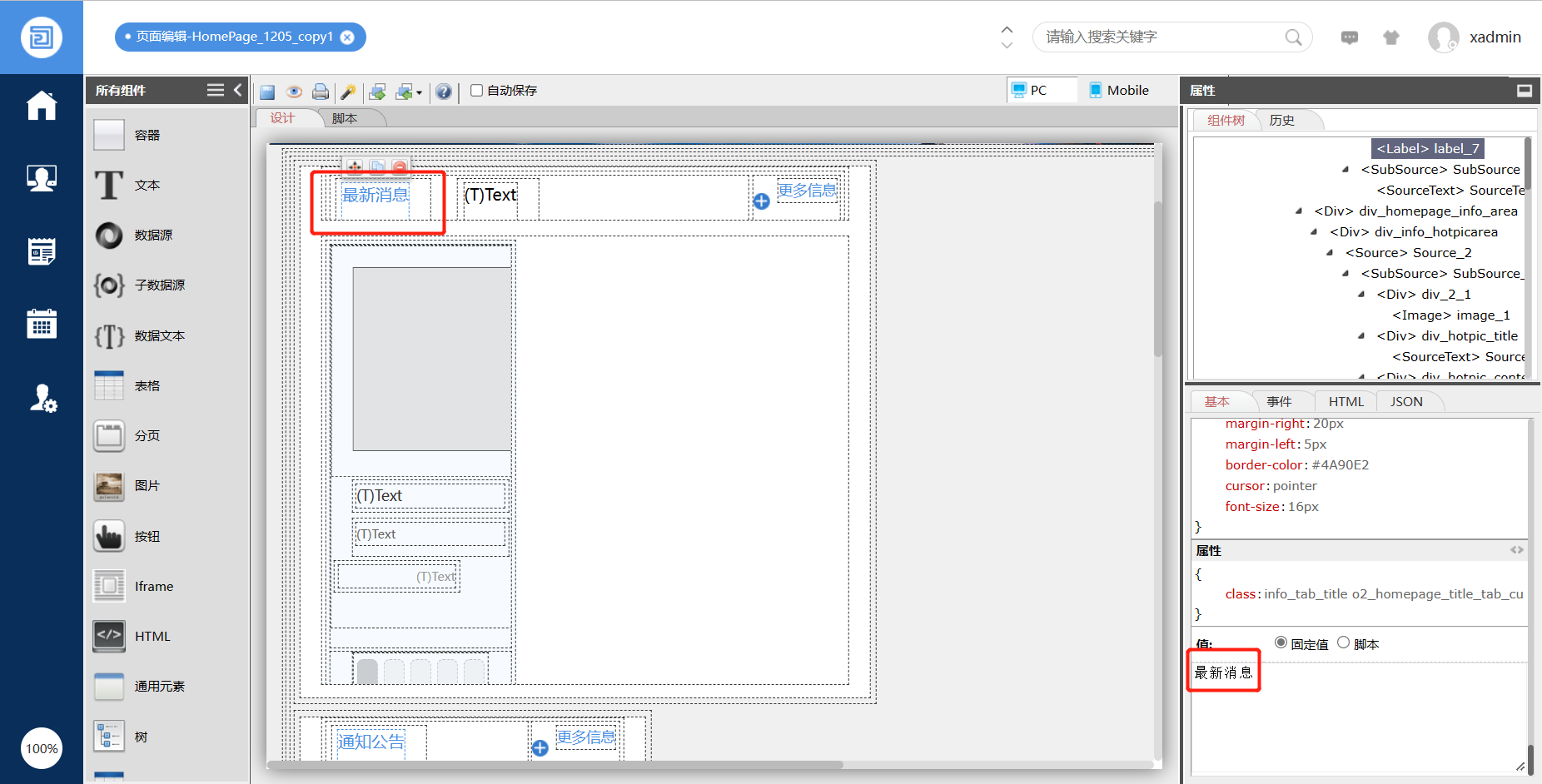The width and height of the screenshot is (1542, 784).
Task: Enable the 自动保存 autosave checkbox
Action: point(477,90)
